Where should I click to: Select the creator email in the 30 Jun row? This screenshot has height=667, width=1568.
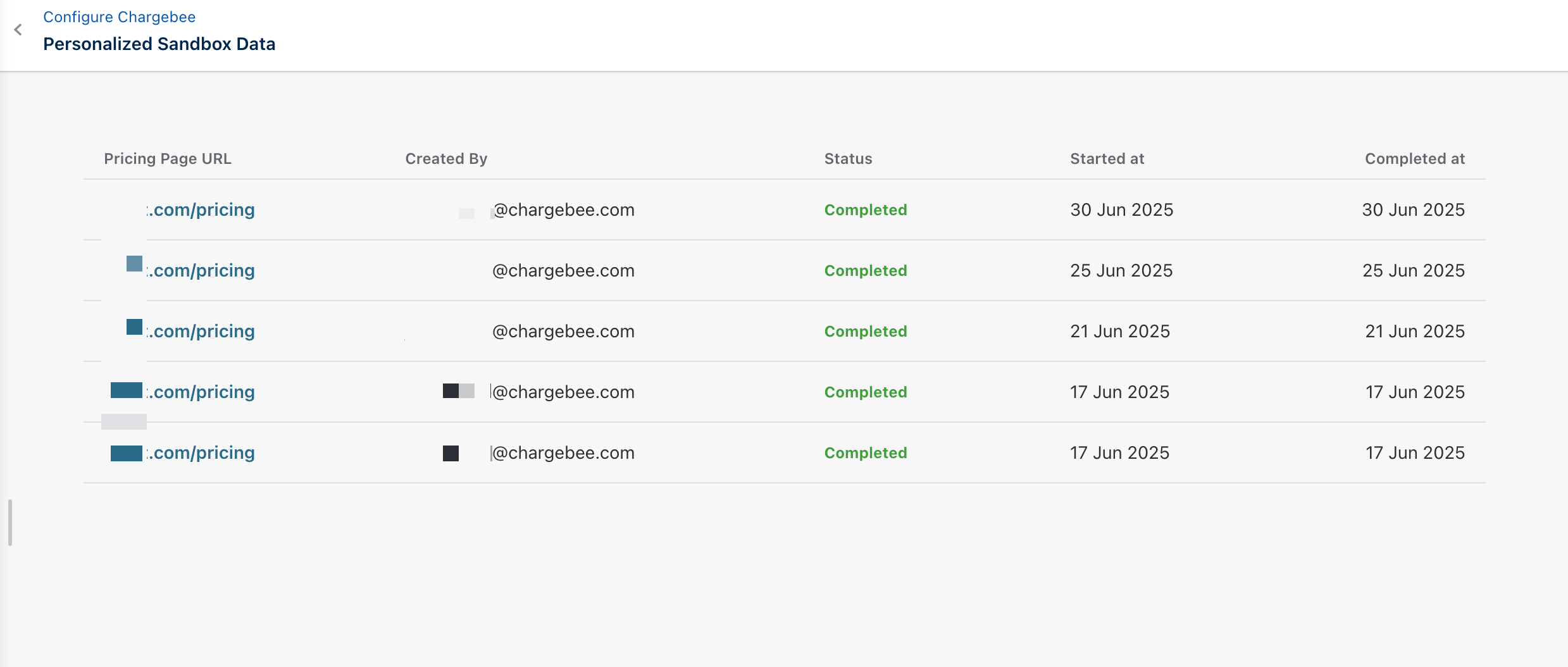point(563,210)
